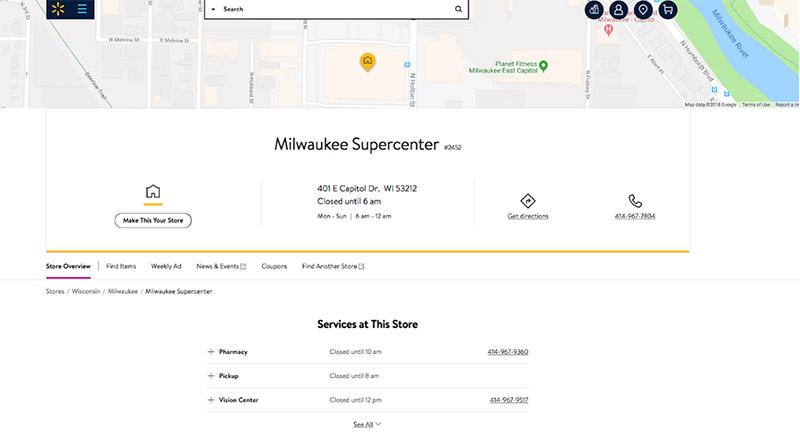Click Mon - Sun hours text

tap(354, 216)
